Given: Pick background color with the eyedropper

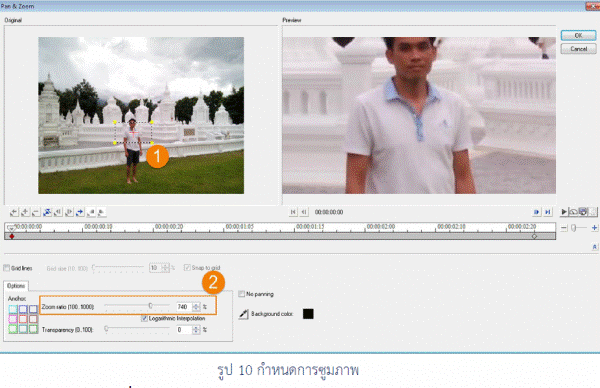Looking at the screenshot, I should [243, 314].
